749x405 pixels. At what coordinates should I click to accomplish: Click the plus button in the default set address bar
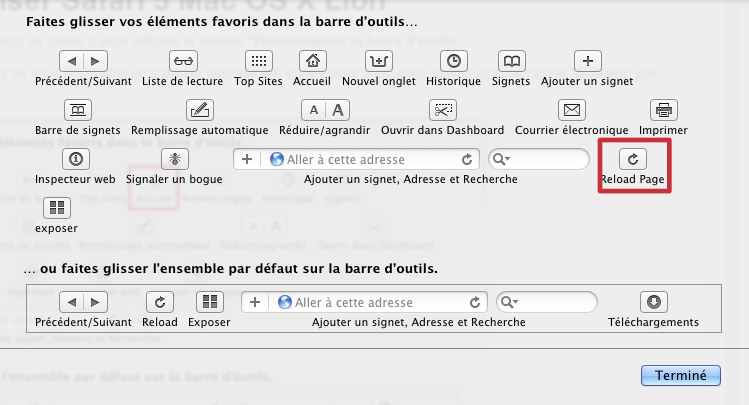255,302
